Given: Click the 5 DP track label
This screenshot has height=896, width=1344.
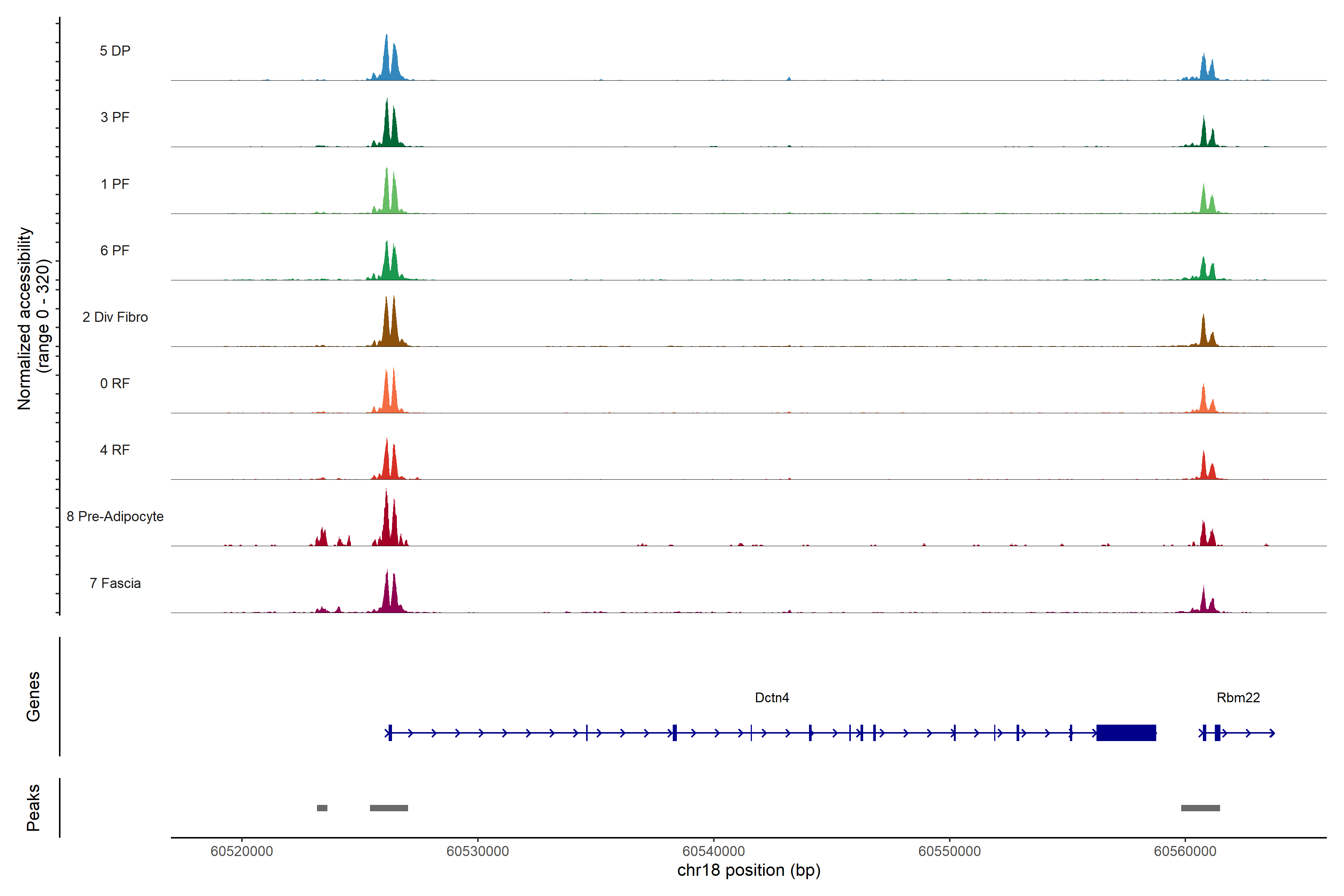Looking at the screenshot, I should click(x=115, y=51).
